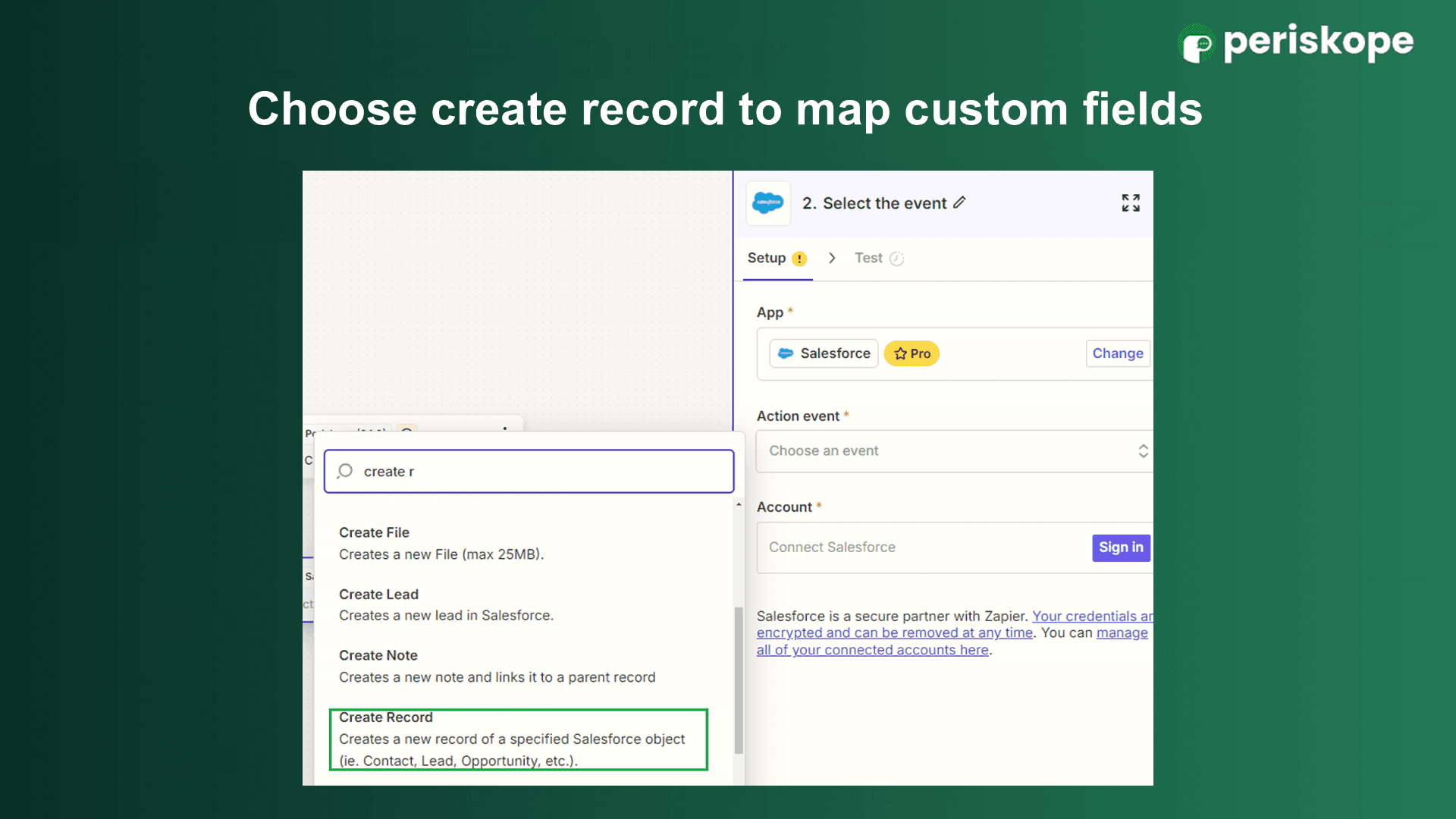This screenshot has height=819, width=1456.
Task: Click the Test tab clock status icon
Action: [896, 259]
